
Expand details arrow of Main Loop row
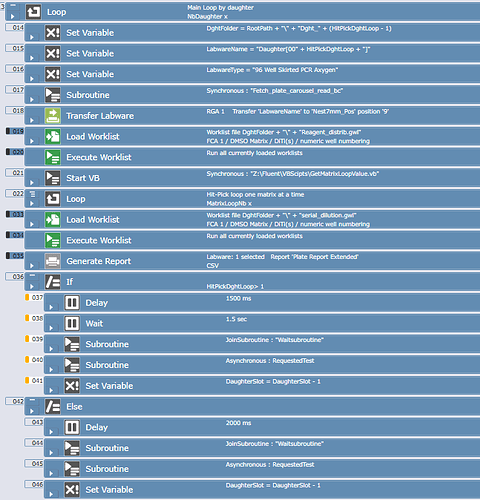[13, 16]
